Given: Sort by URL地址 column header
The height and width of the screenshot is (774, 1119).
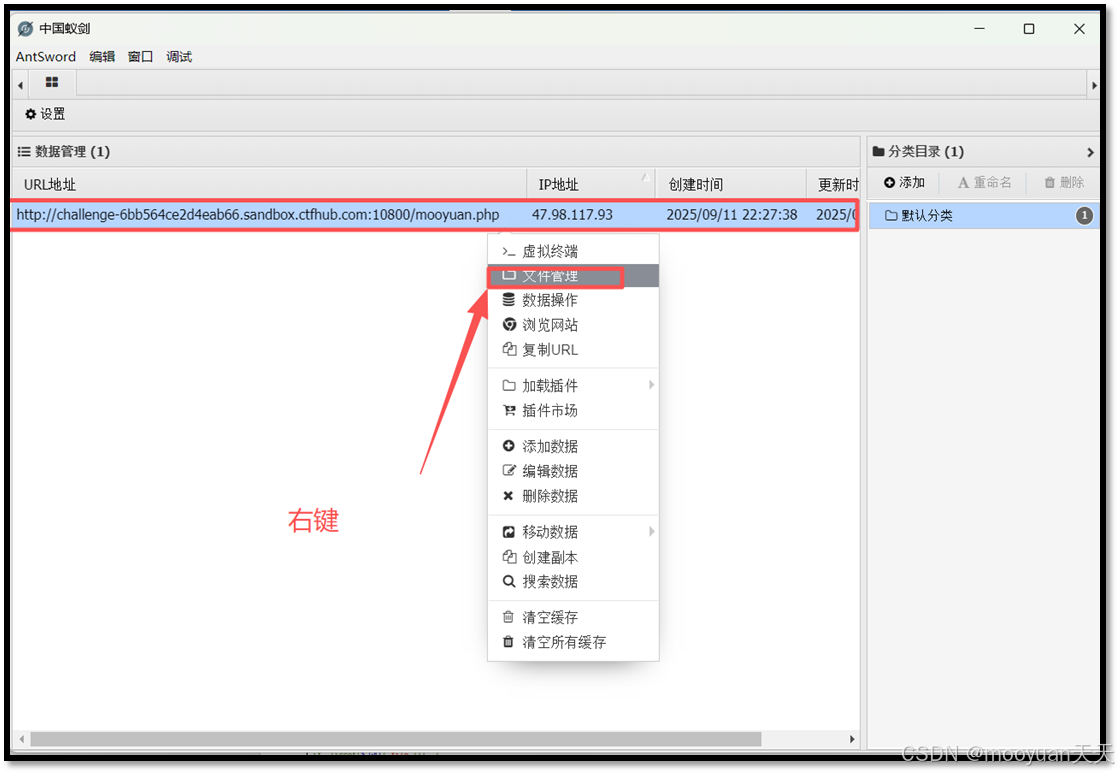Looking at the screenshot, I should (x=270, y=185).
